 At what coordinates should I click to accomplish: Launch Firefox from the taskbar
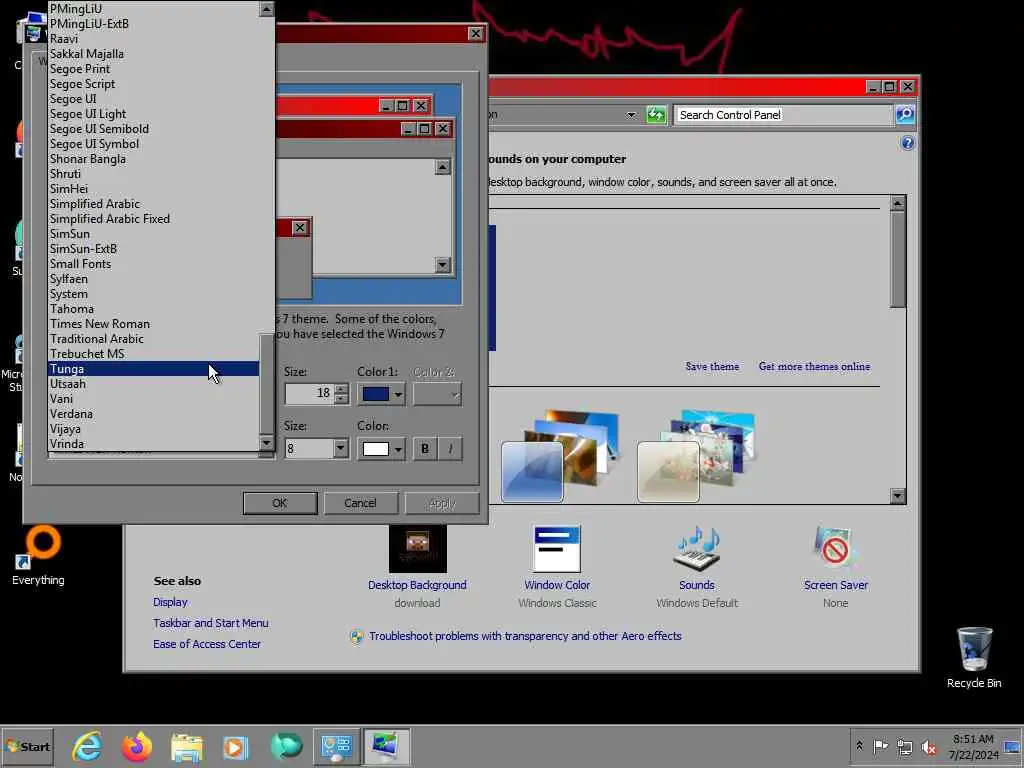tap(137, 746)
